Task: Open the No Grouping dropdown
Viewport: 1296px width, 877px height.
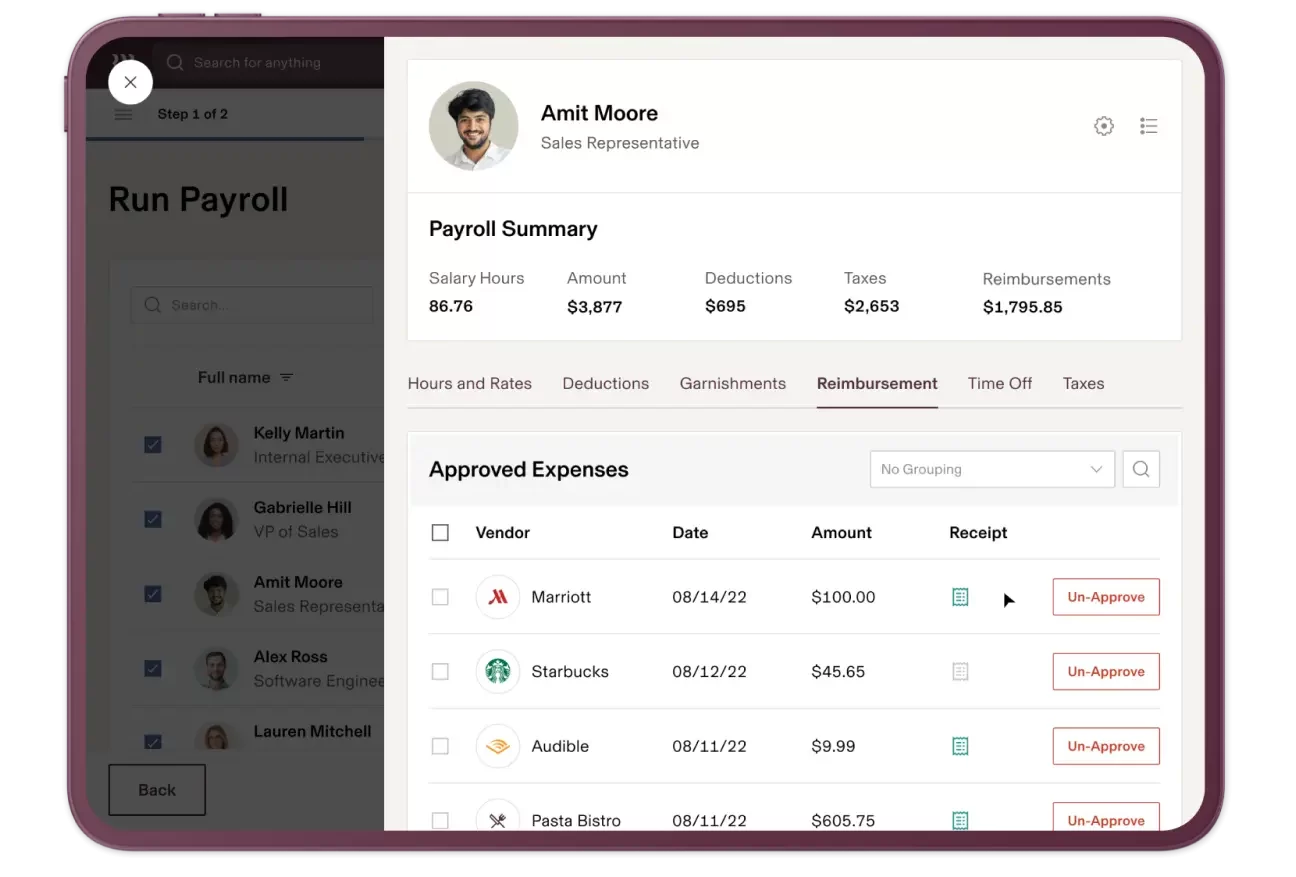Action: (x=991, y=468)
